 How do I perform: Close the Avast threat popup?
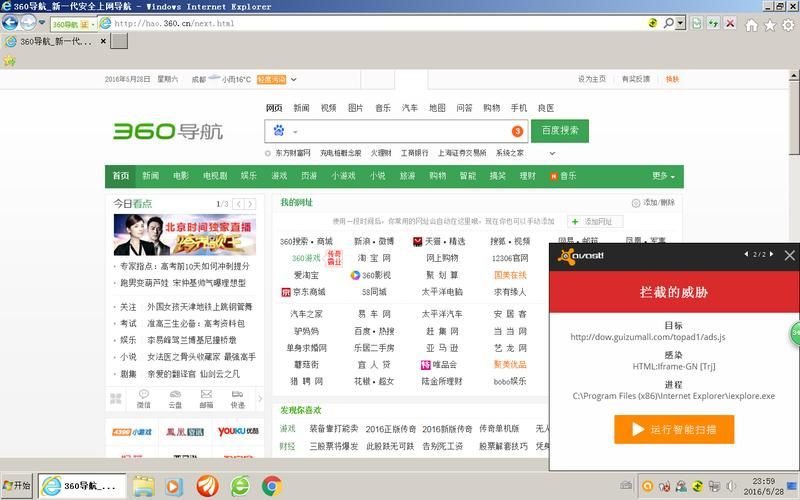point(789,255)
